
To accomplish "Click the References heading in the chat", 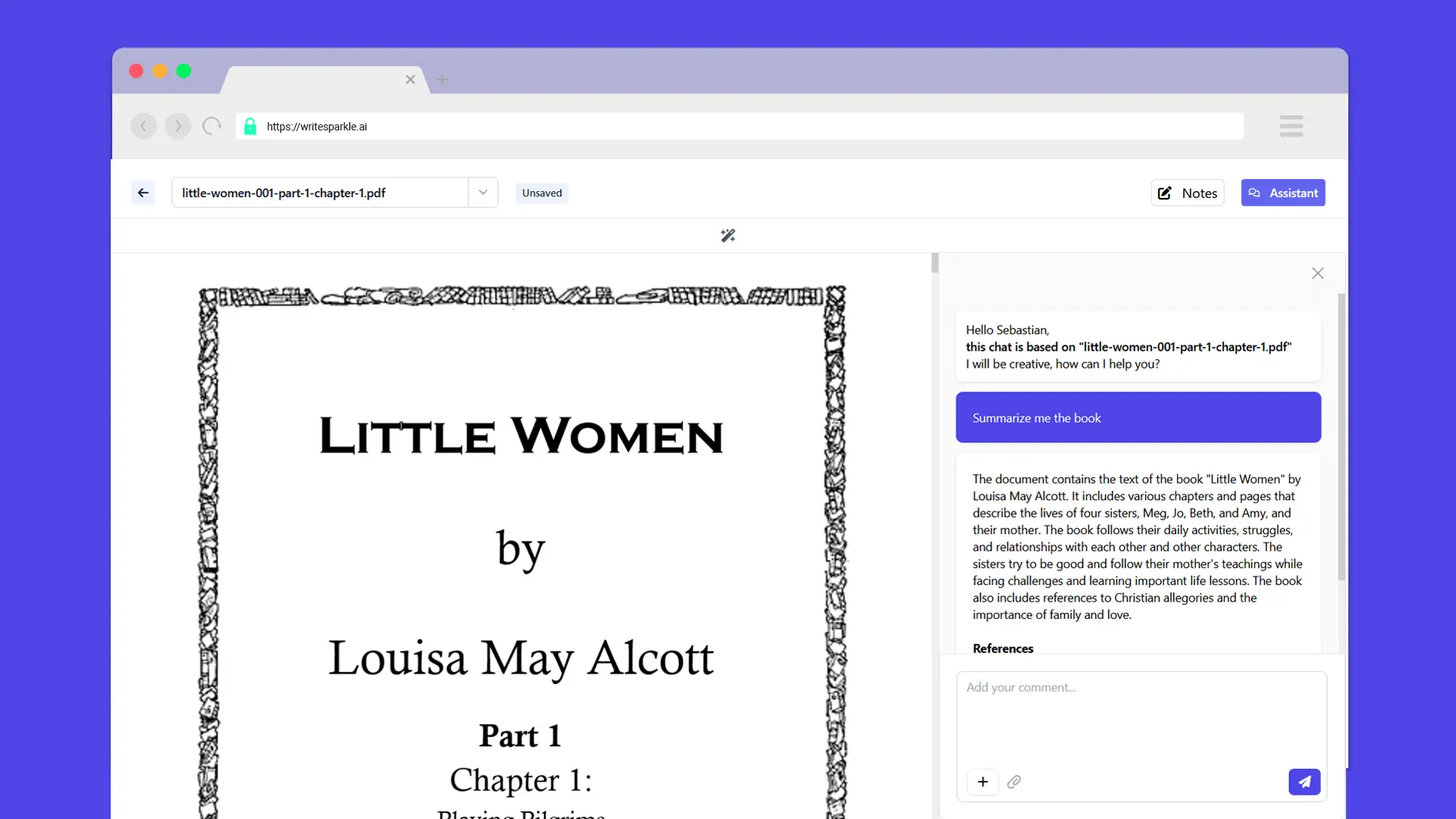I will (x=1003, y=648).
